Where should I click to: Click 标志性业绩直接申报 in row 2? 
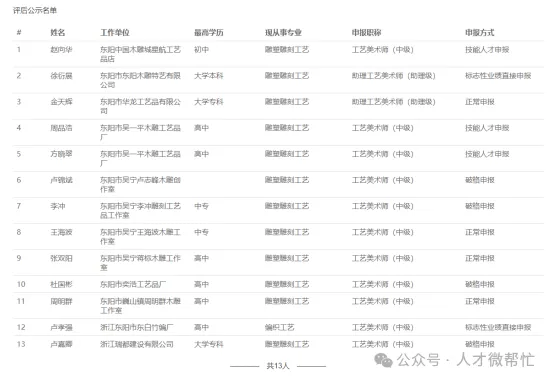coord(498,76)
